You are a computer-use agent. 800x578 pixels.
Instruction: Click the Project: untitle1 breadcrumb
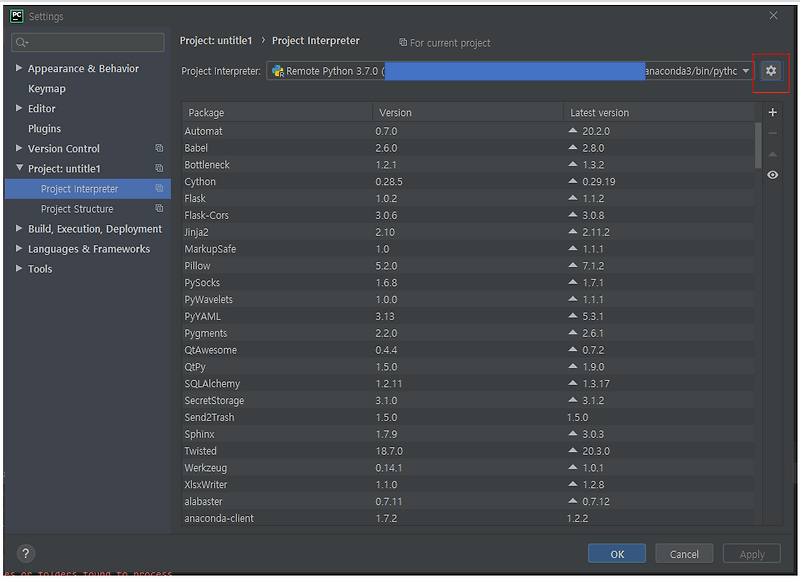pyautogui.click(x=216, y=40)
